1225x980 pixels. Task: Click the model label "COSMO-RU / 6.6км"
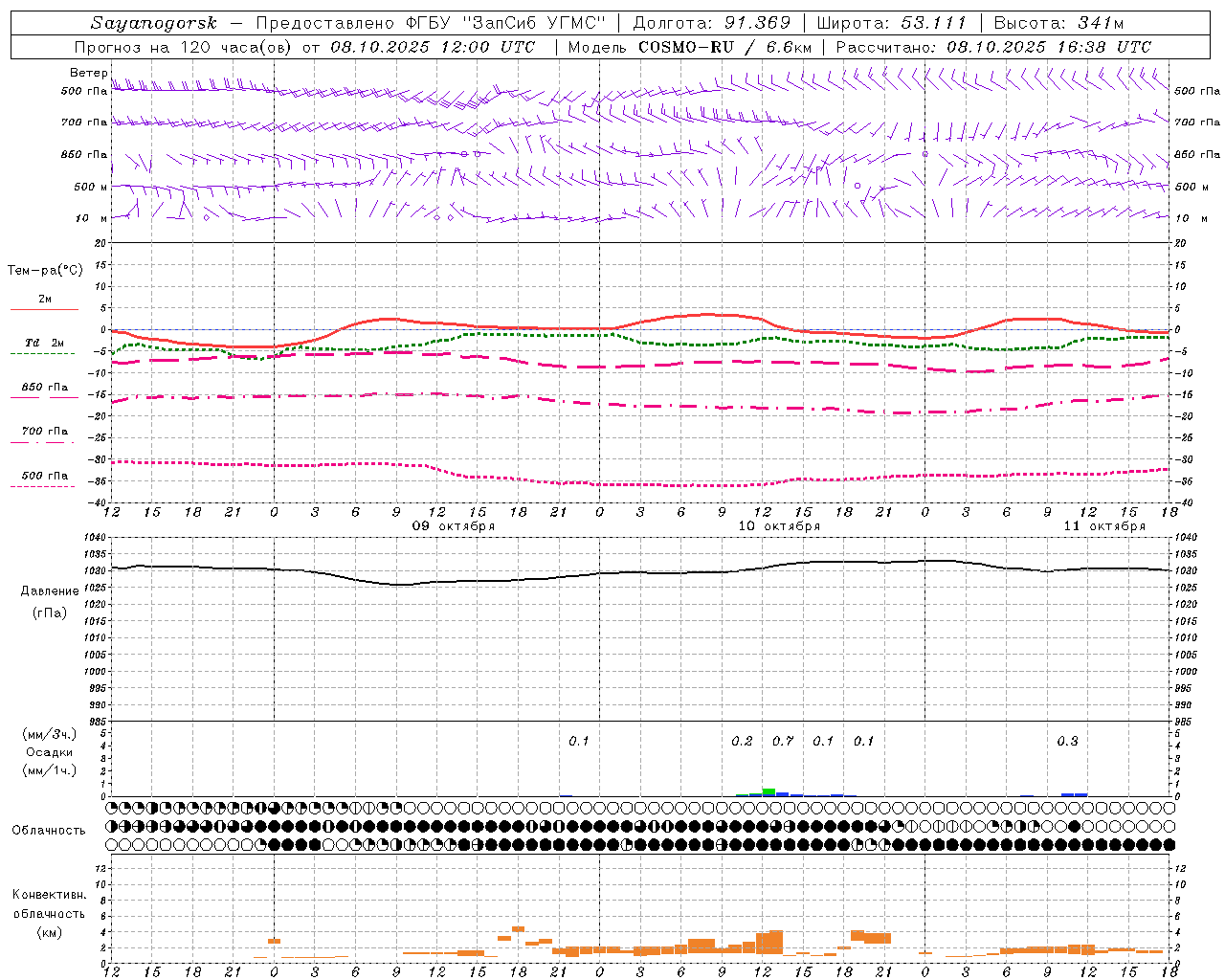pyautogui.click(x=725, y=47)
